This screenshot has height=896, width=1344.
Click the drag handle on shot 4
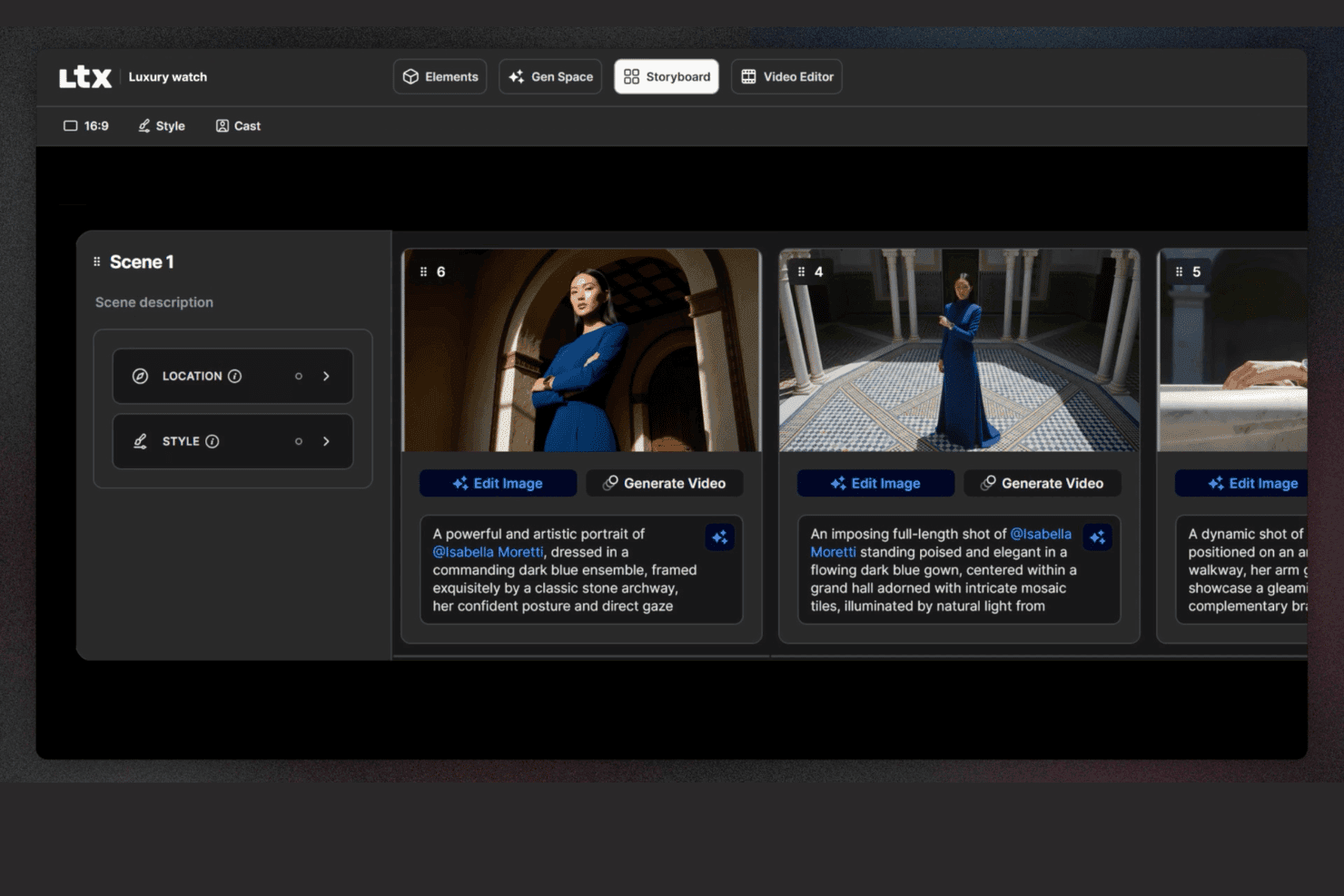(x=801, y=271)
